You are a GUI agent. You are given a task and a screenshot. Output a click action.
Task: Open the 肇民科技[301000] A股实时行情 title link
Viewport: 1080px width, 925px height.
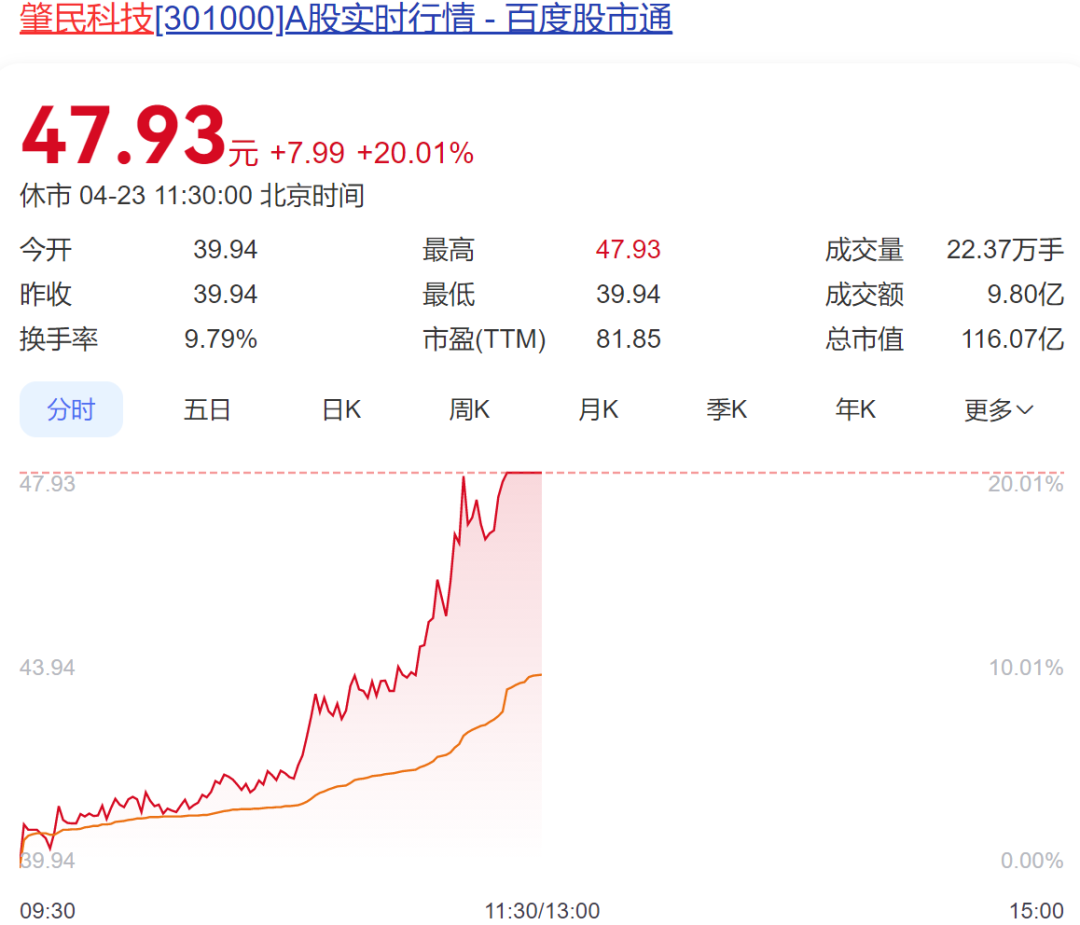click(x=346, y=18)
